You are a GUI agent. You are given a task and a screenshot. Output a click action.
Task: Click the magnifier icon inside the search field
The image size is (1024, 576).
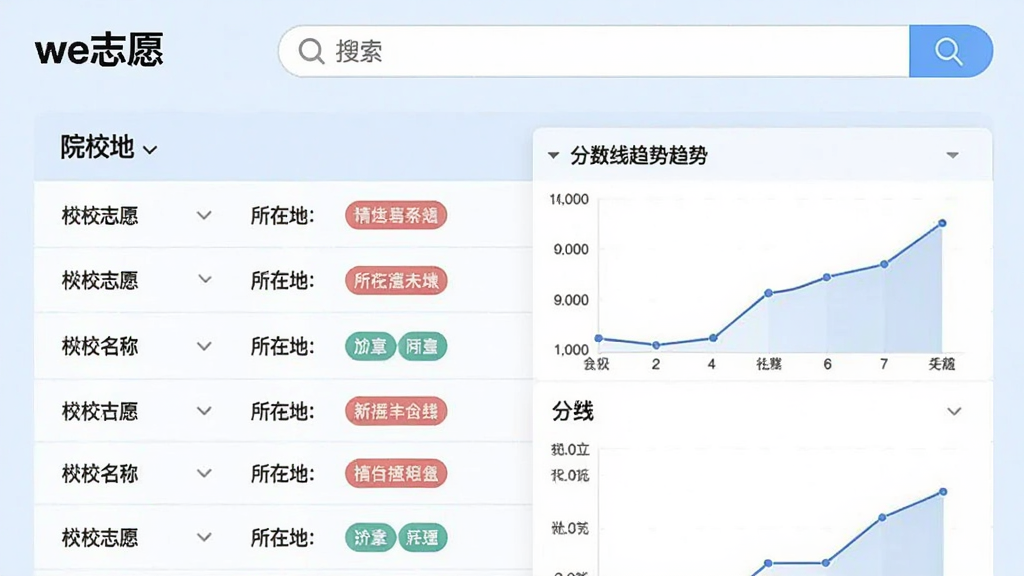[312, 51]
